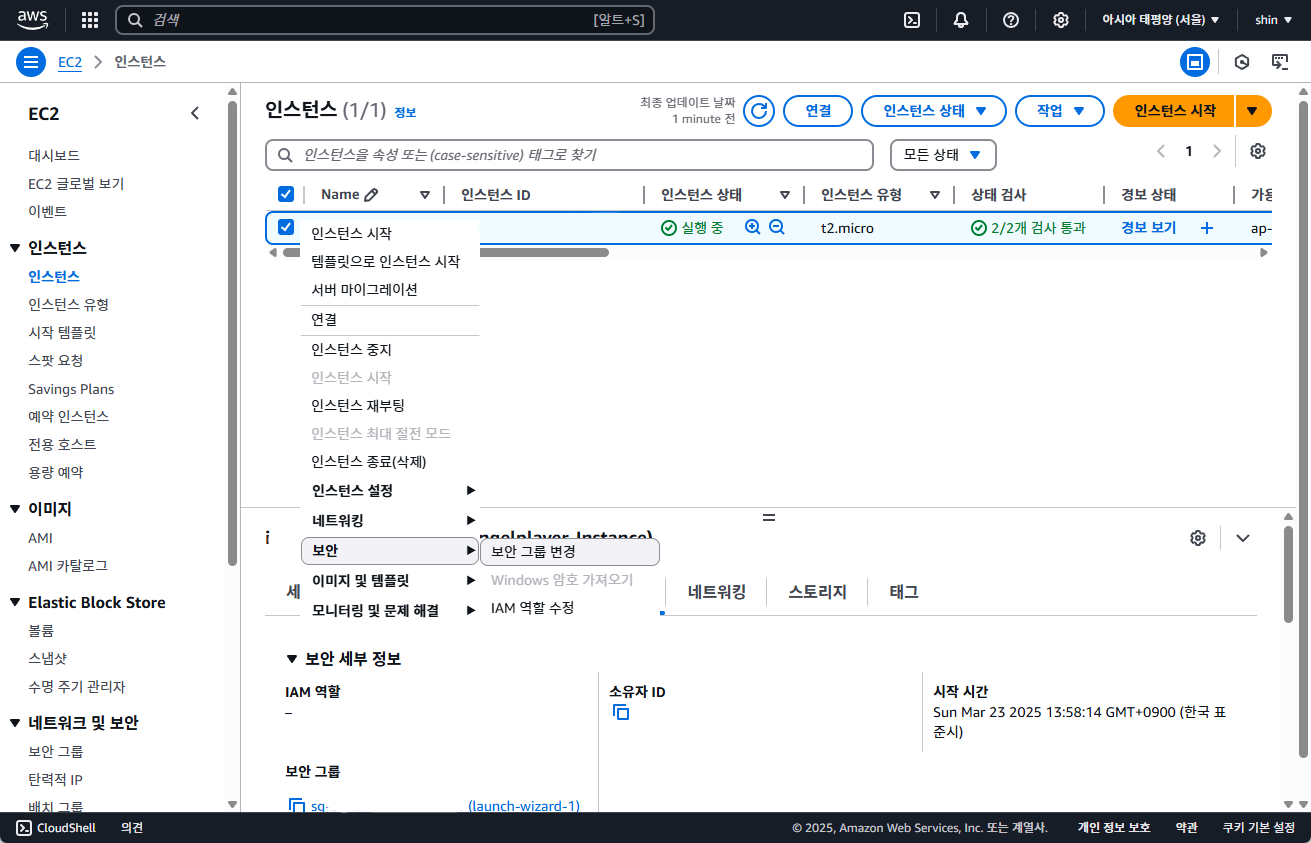The width and height of the screenshot is (1311, 843).
Task: Expand 네트워킹 submenu in context menu
Action: [x=389, y=521]
